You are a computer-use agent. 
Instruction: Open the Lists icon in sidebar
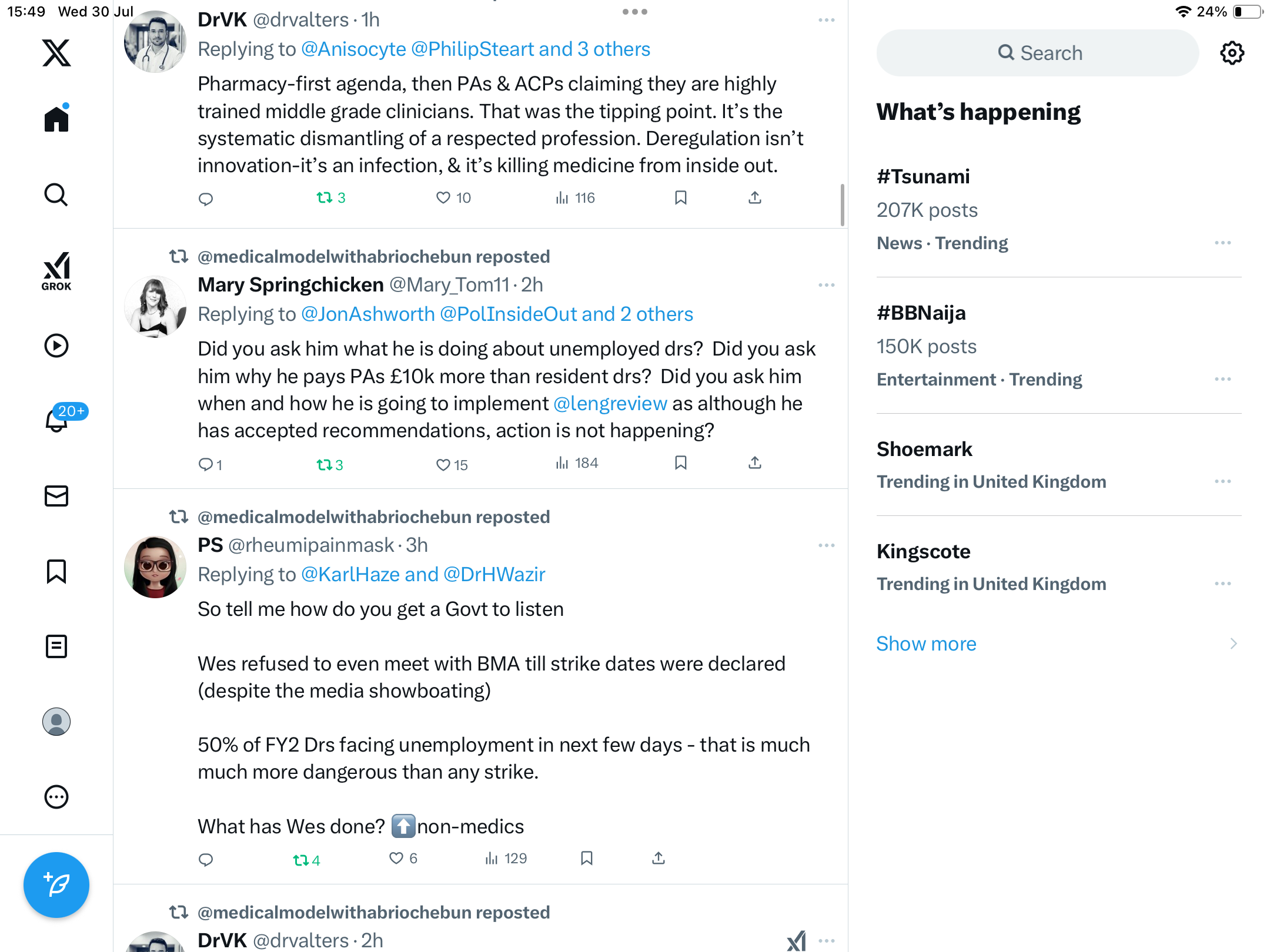tap(56, 646)
